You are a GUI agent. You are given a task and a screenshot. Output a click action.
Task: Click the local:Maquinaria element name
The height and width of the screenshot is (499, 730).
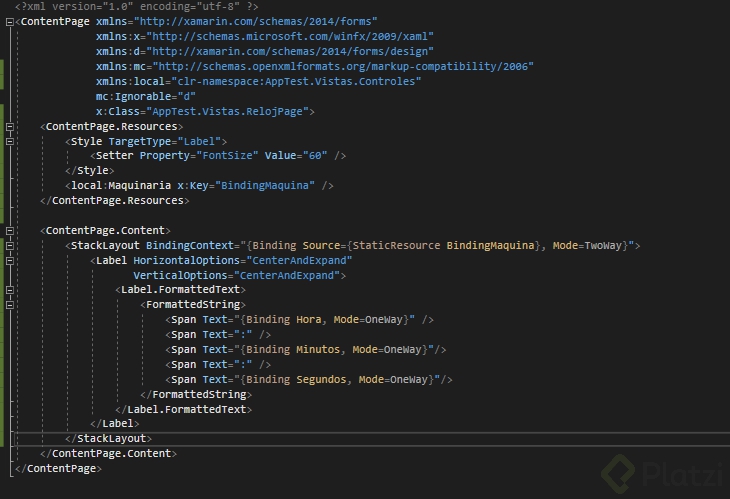coord(121,185)
